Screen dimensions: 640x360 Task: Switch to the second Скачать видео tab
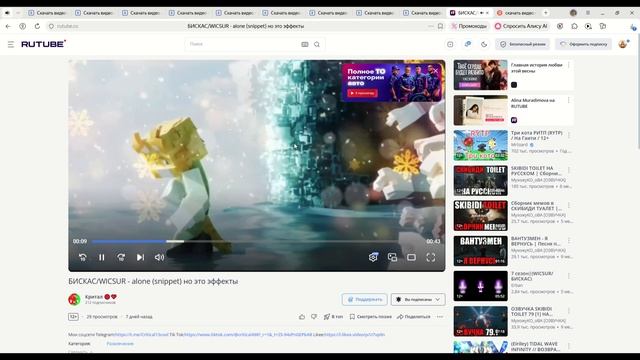94,13
